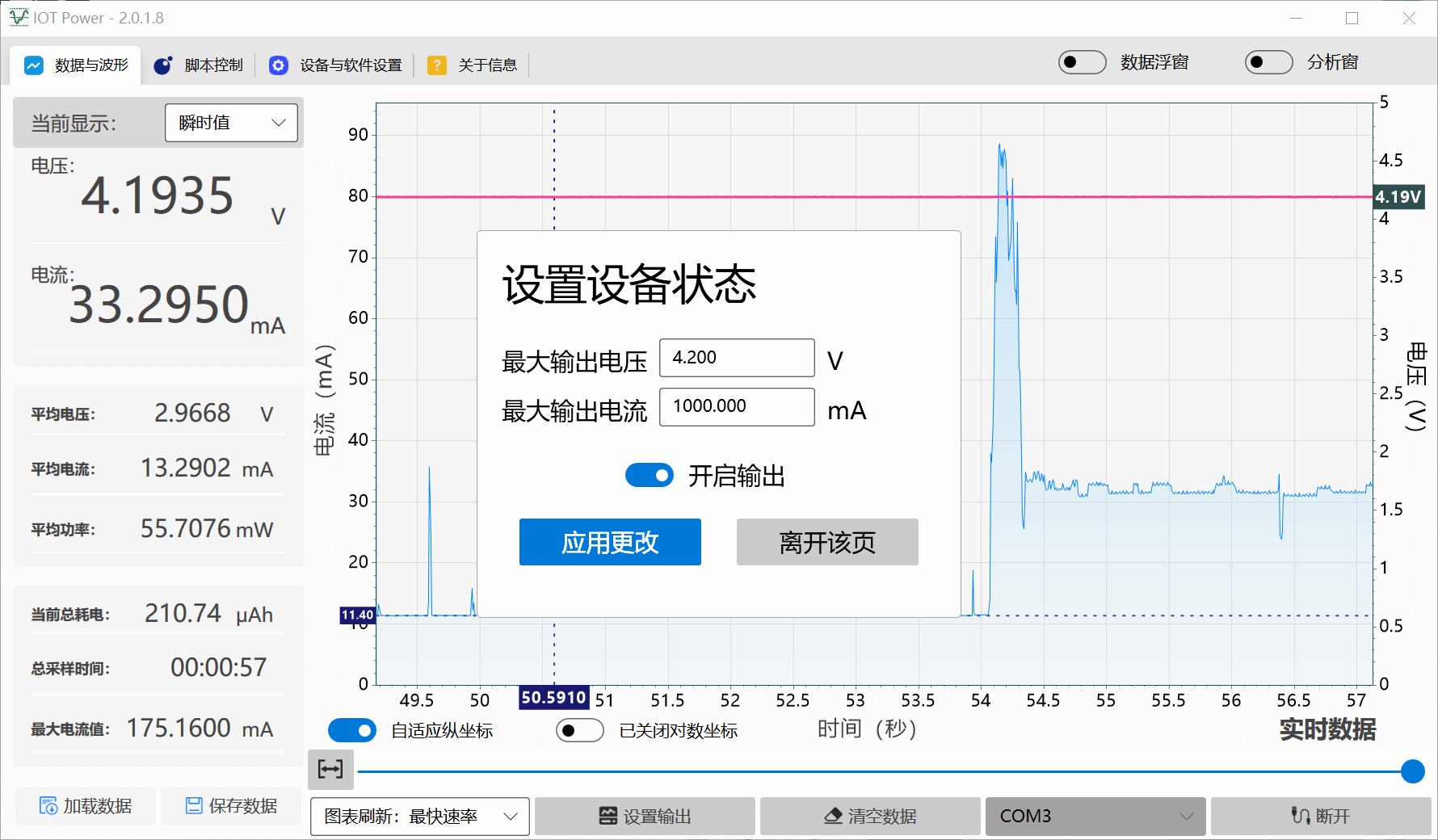Expand the 图表刷新 refresh rate dropdown
This screenshot has width=1438, height=840.
(420, 817)
